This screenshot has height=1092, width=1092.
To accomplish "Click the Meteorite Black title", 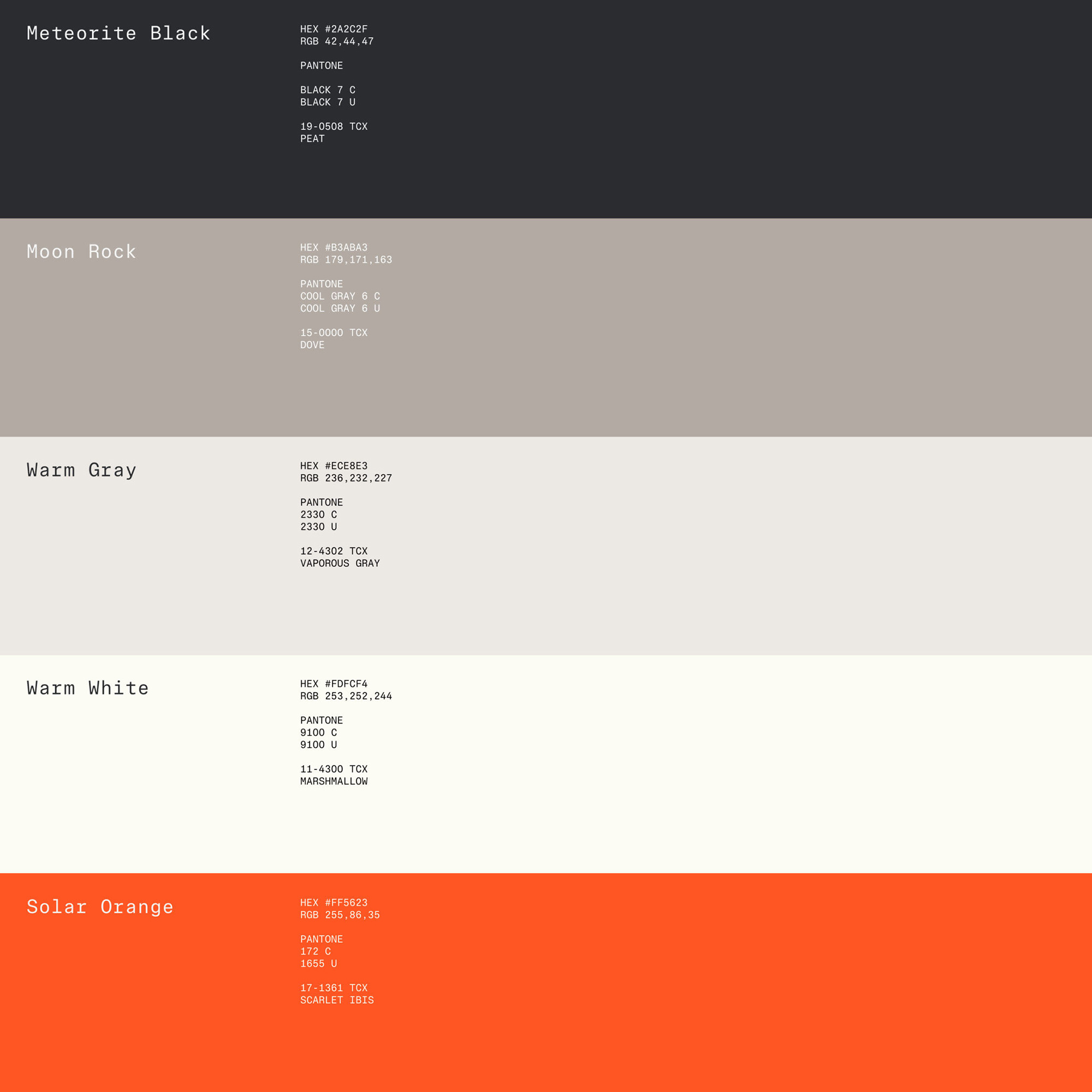I will (x=118, y=33).
